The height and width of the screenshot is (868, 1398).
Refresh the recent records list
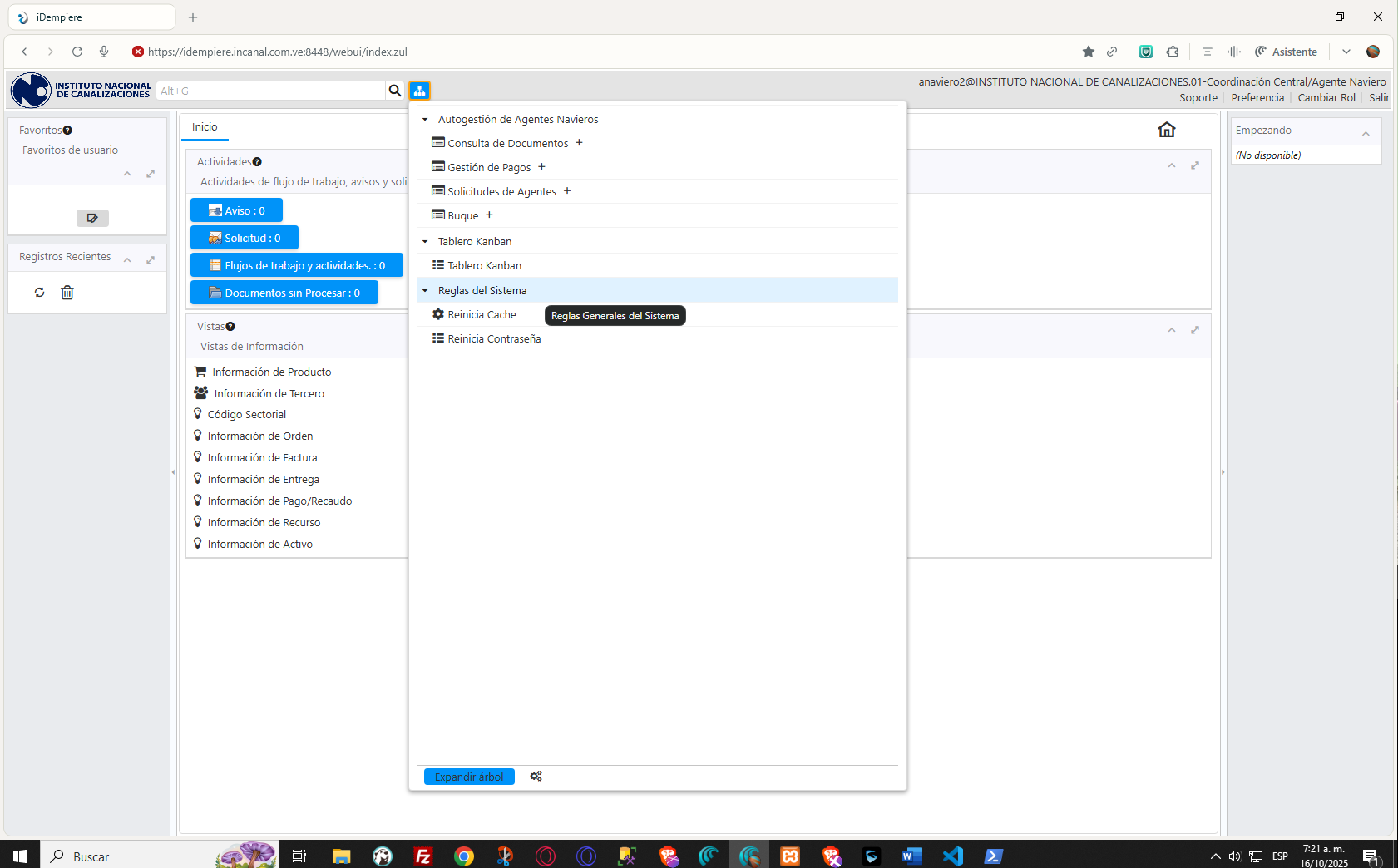39,293
